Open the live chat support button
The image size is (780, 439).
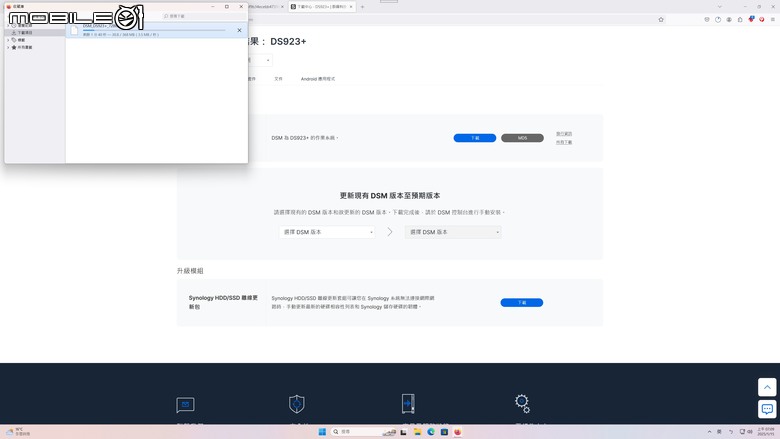click(767, 409)
